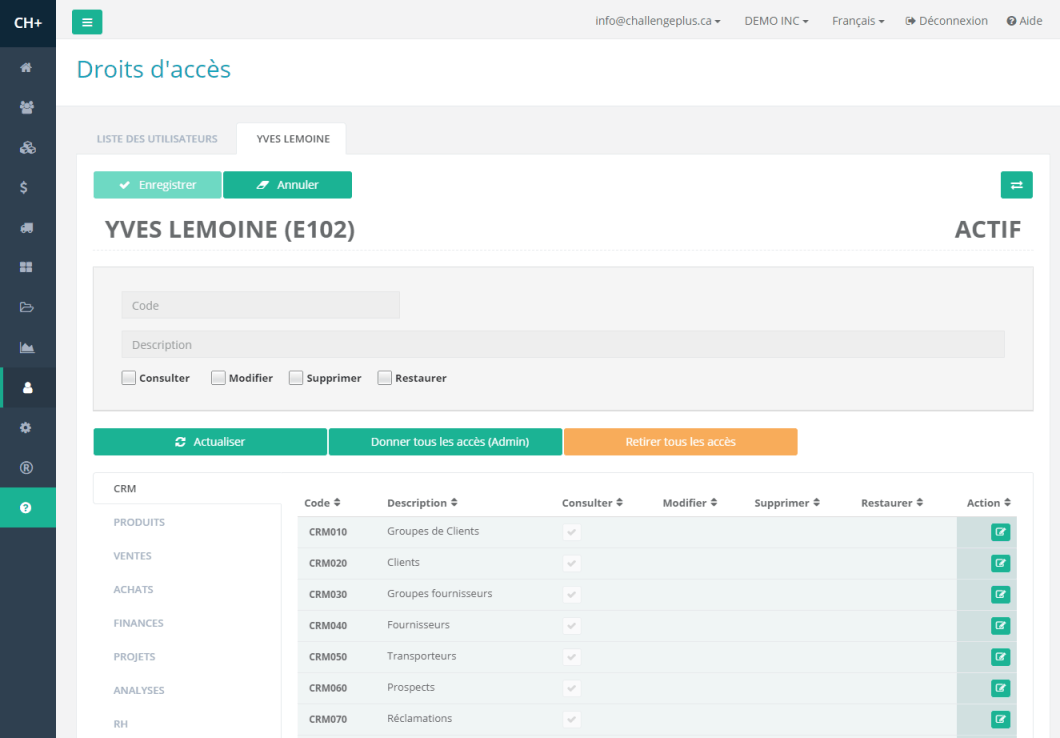Check the Consulter checkbox in the filter
Viewport: 1060px width, 738px height.
(x=128, y=378)
